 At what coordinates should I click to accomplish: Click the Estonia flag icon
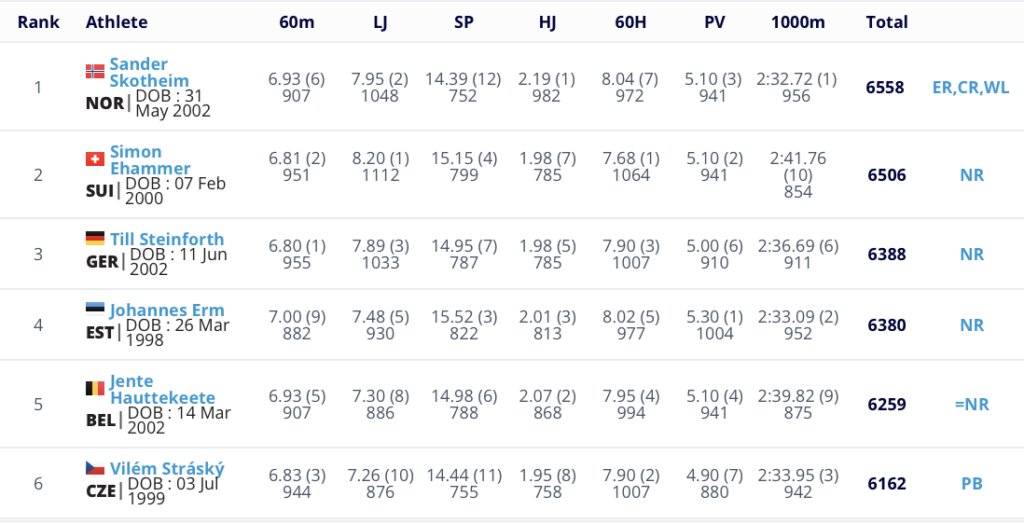[x=95, y=310]
